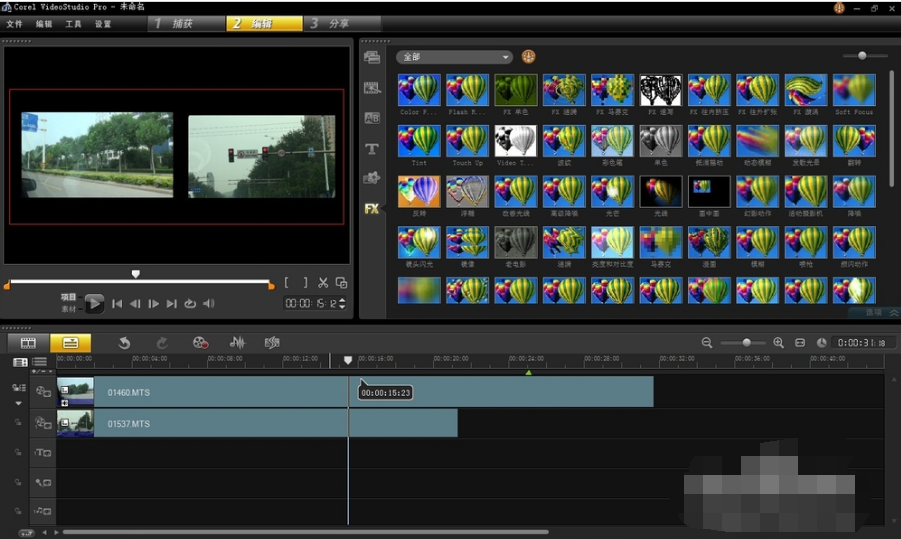Set mark-out with the right bracket button
Image resolution: width=901 pixels, height=539 pixels.
pyautogui.click(x=305, y=283)
